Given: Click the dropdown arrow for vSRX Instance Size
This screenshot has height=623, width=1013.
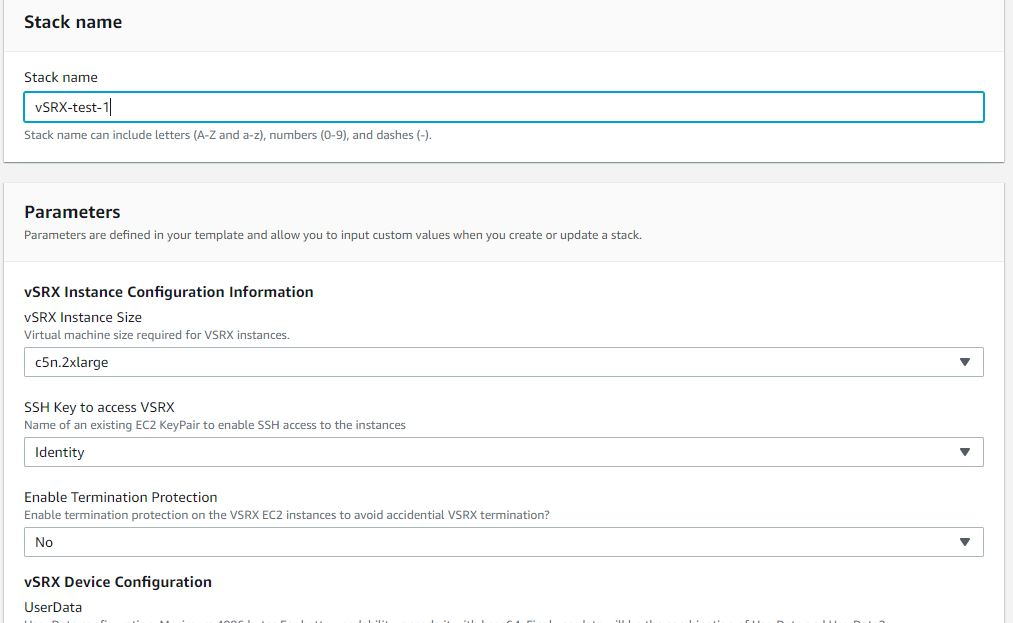Looking at the screenshot, I should 964,362.
